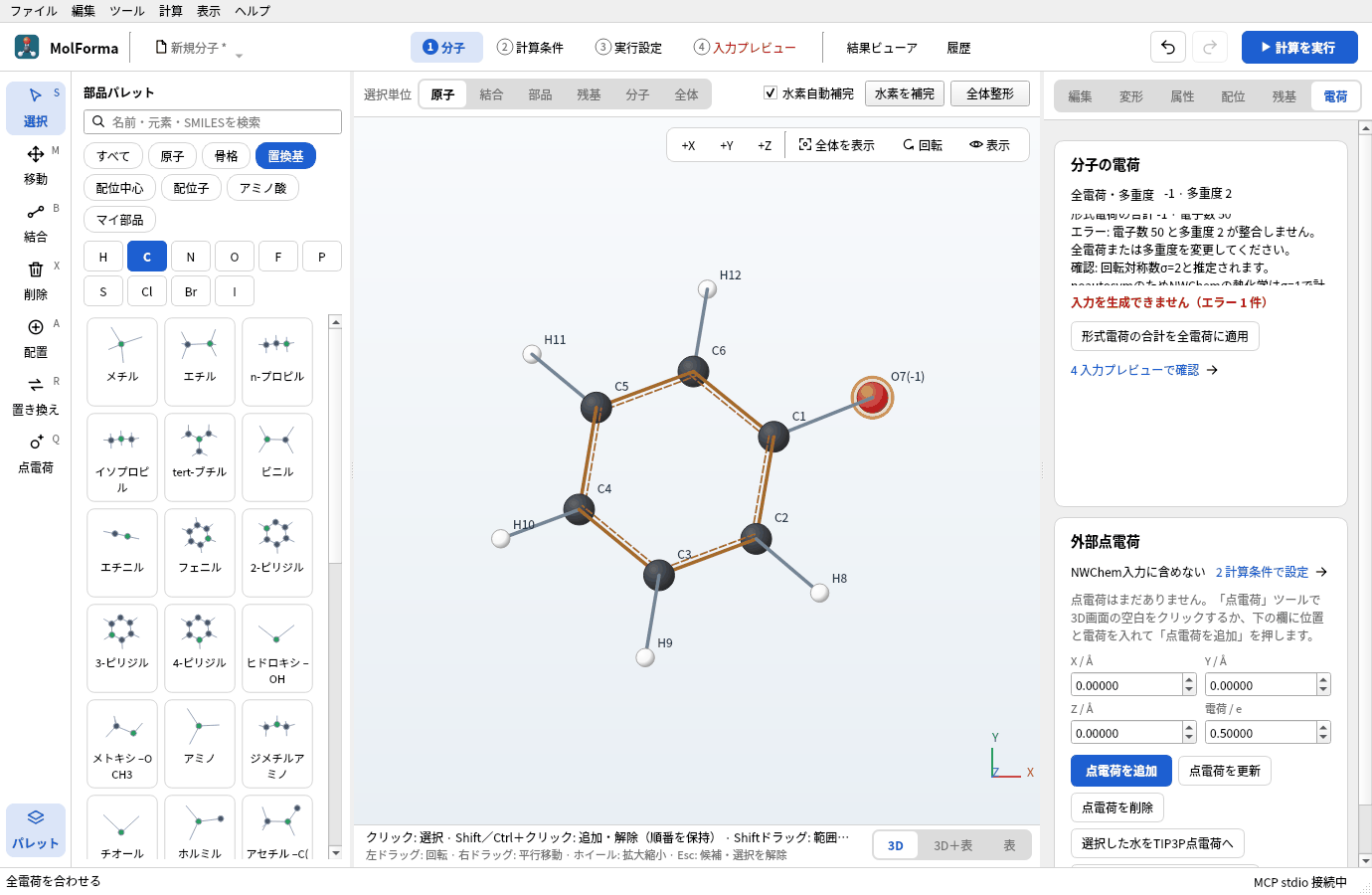Open the 新規分子 file dropdown arrow

[x=239, y=55]
